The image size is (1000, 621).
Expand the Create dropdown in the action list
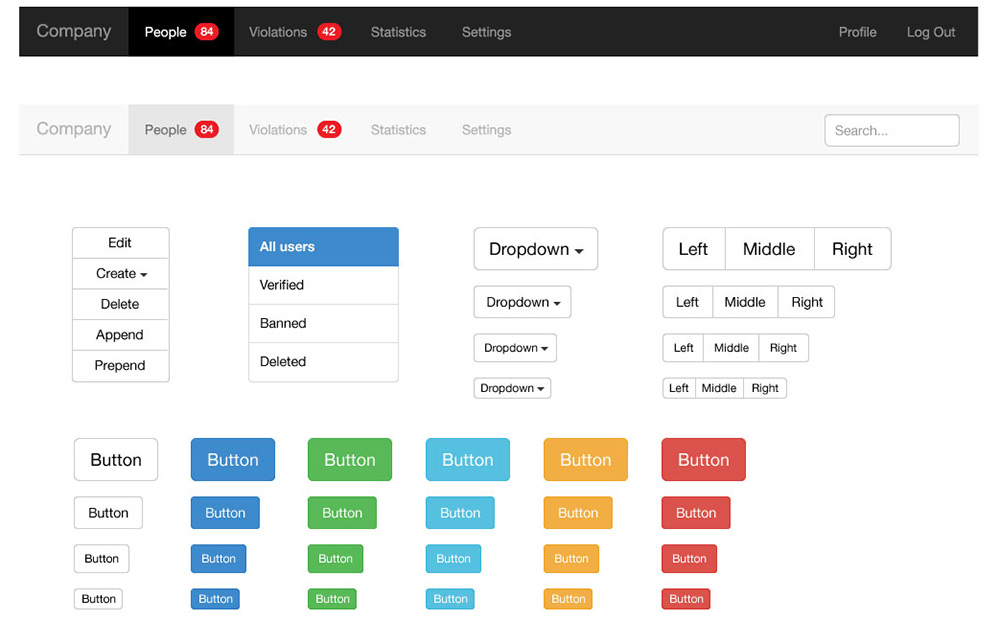pos(120,273)
